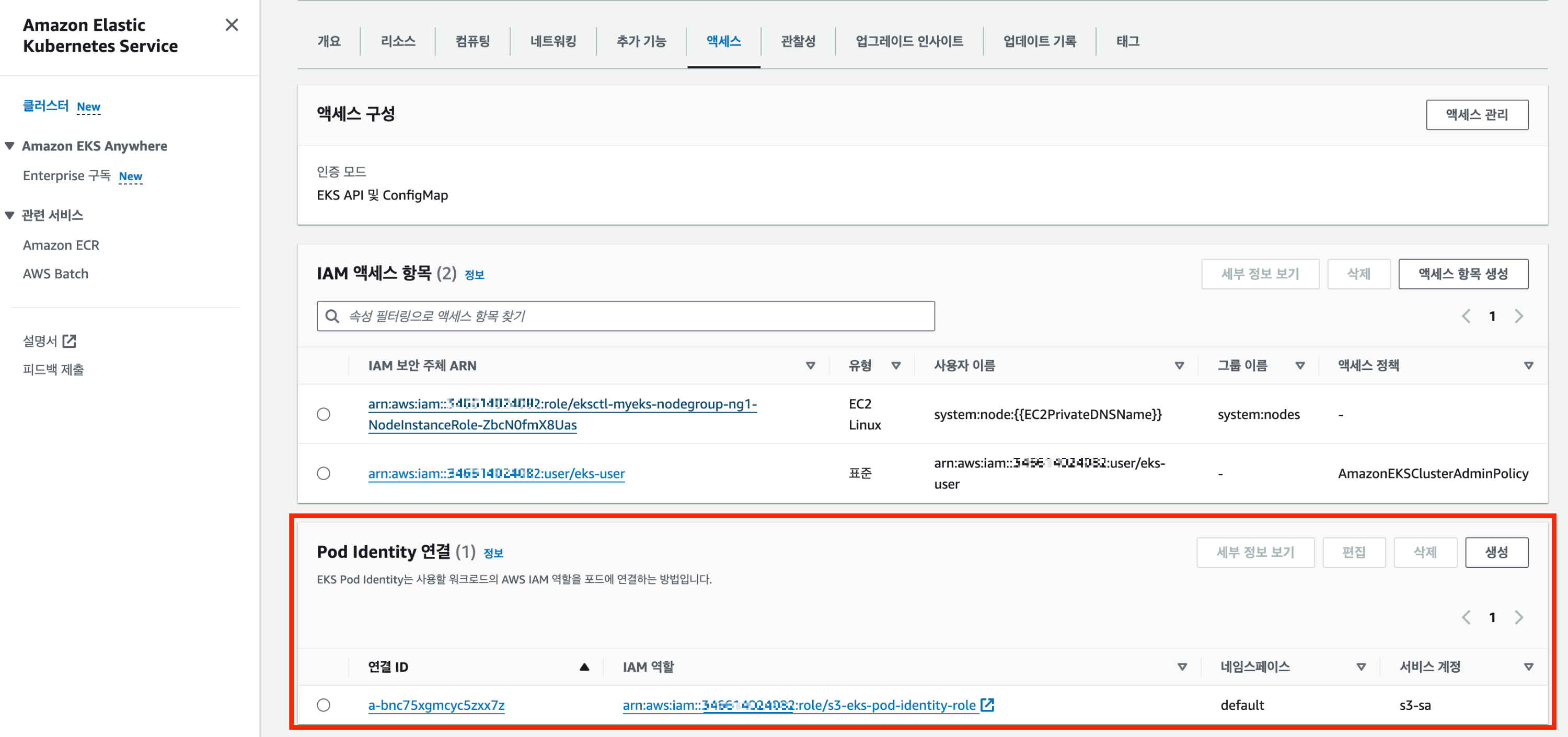Close the EKS navigation sidebar
This screenshot has width=1568, height=737.
[232, 25]
